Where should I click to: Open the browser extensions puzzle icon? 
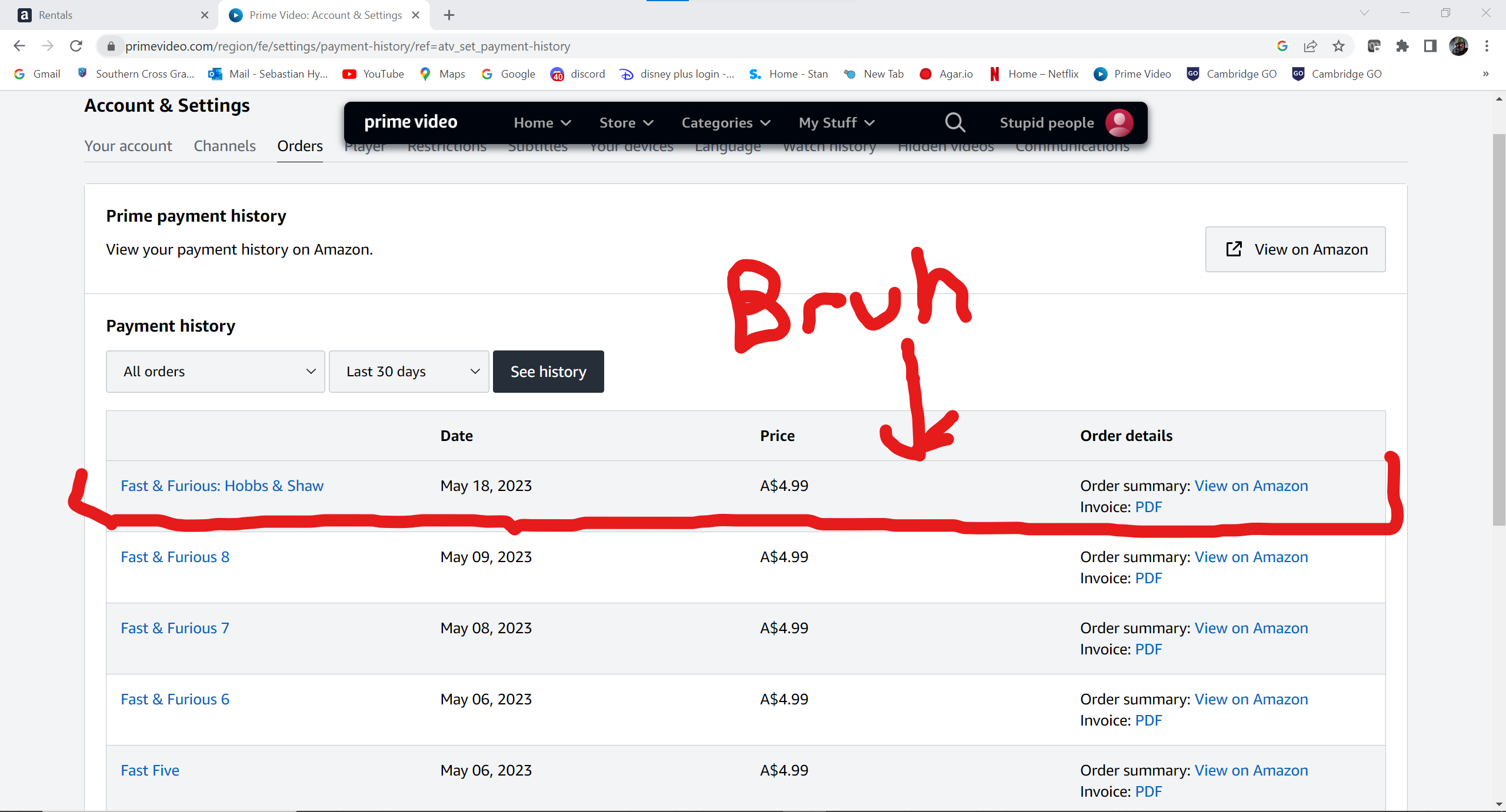tap(1402, 46)
